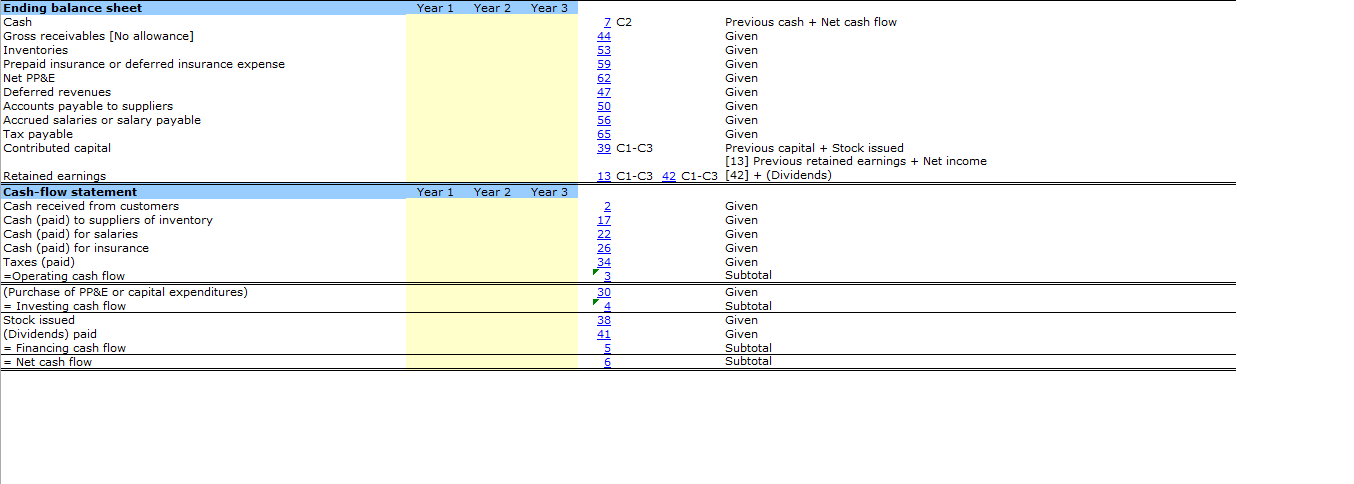Select the '= Net cash flow' label
This screenshot has height=484, width=1354.
point(48,362)
